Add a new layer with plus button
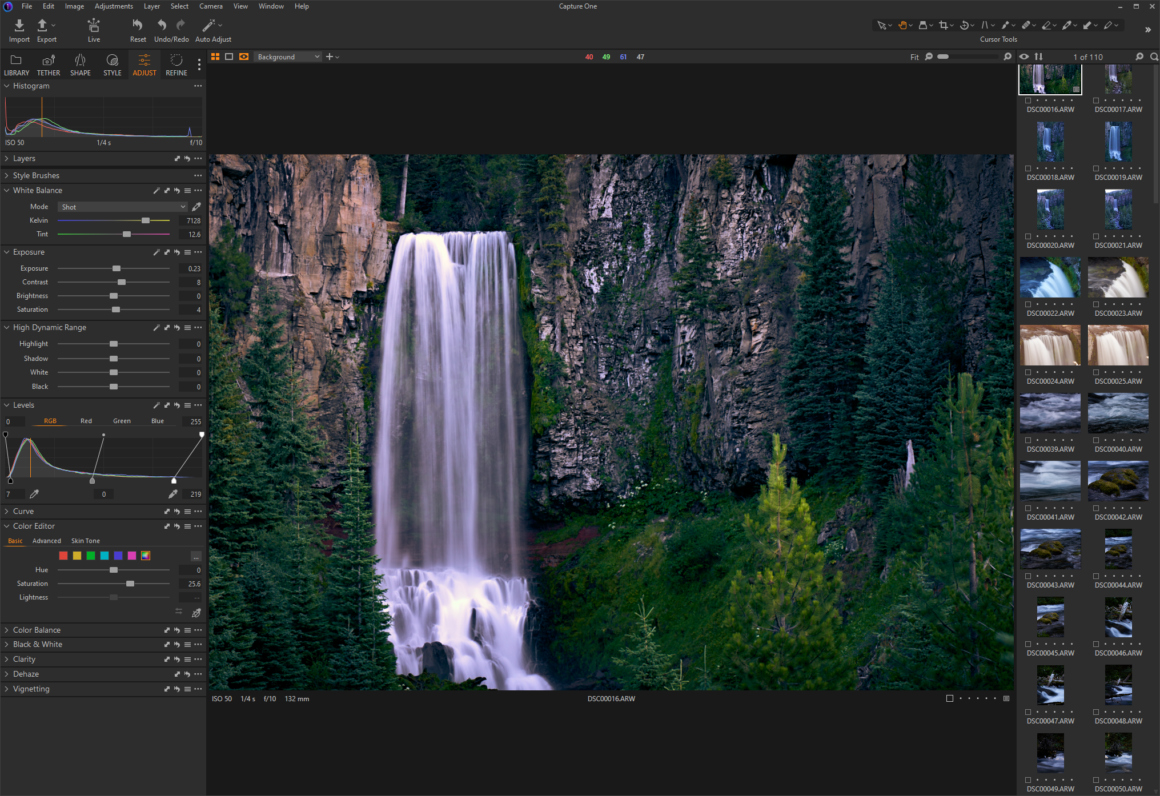 329,56
